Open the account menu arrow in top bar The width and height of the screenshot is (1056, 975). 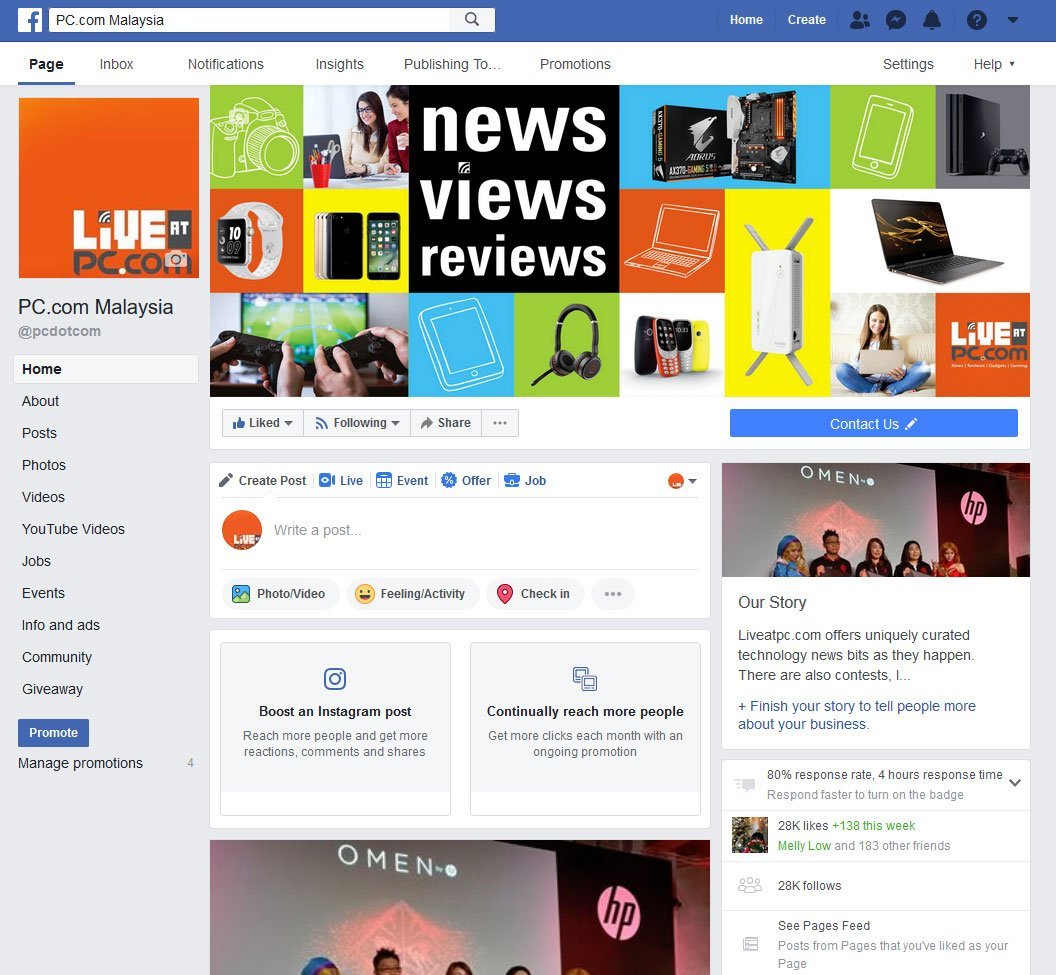(x=1013, y=20)
